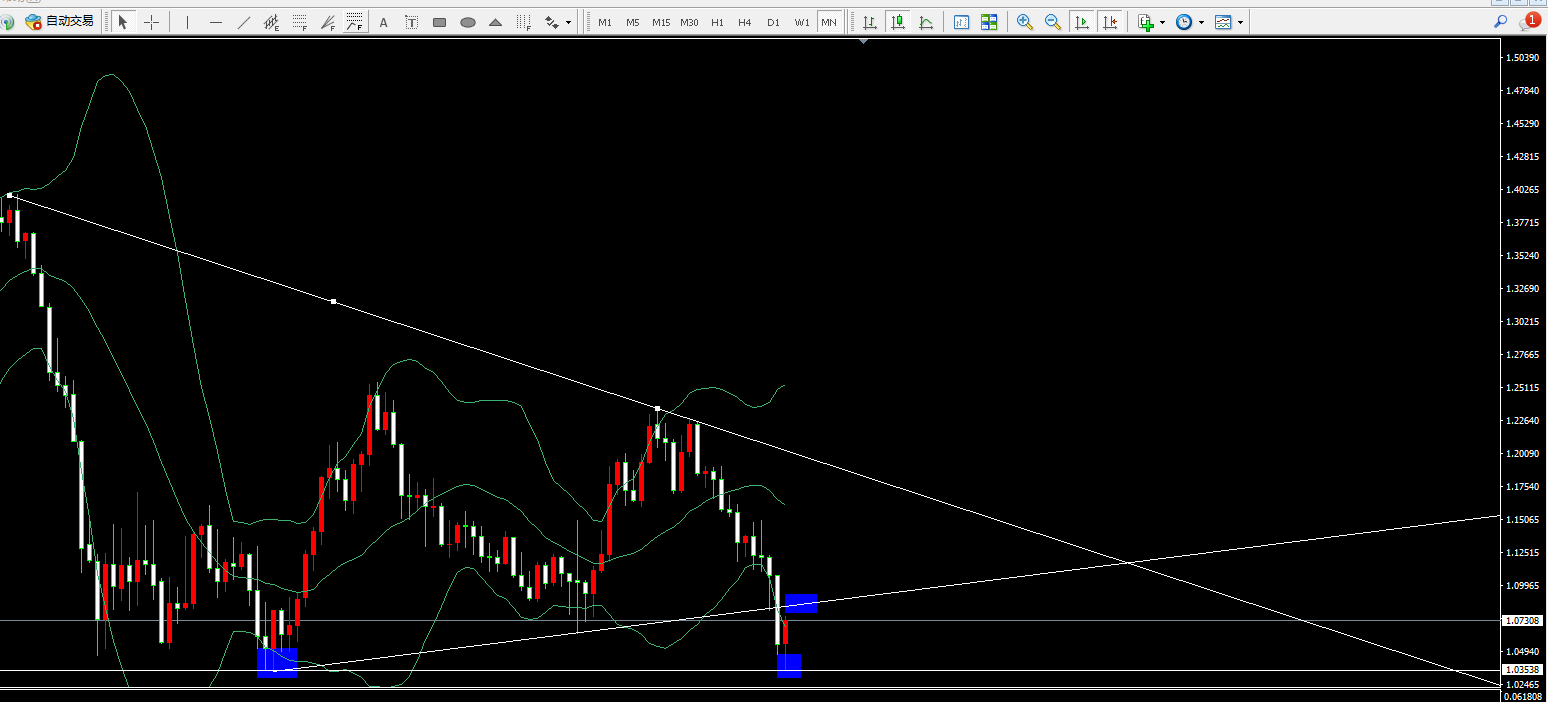Open the notifications chat bubble
Screen dimensions: 1548x702
pos(1530,21)
